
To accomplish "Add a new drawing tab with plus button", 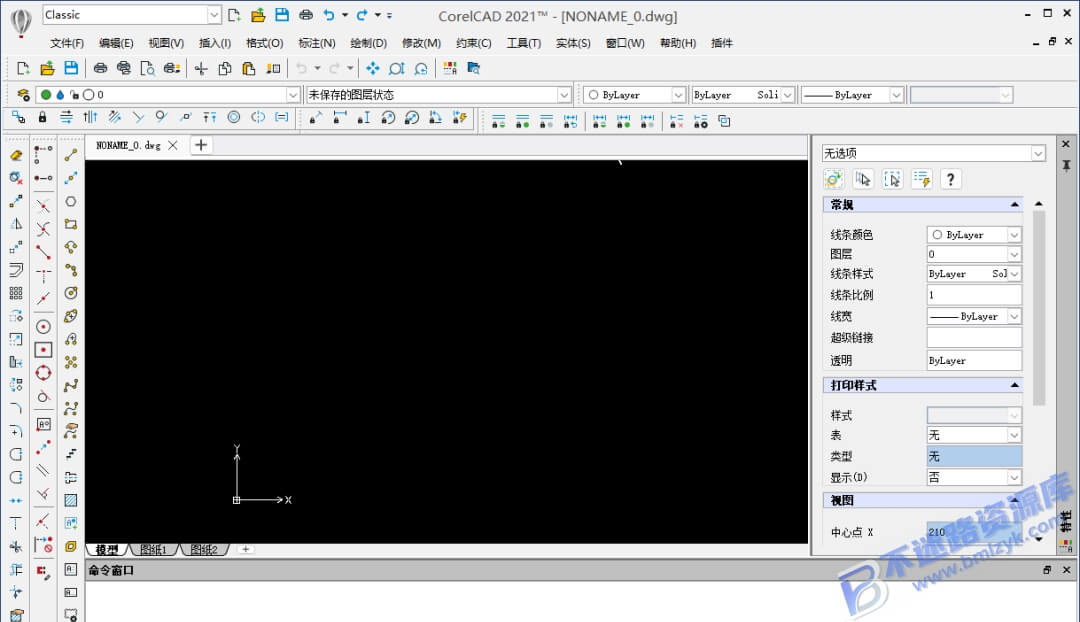I will click(x=201, y=145).
